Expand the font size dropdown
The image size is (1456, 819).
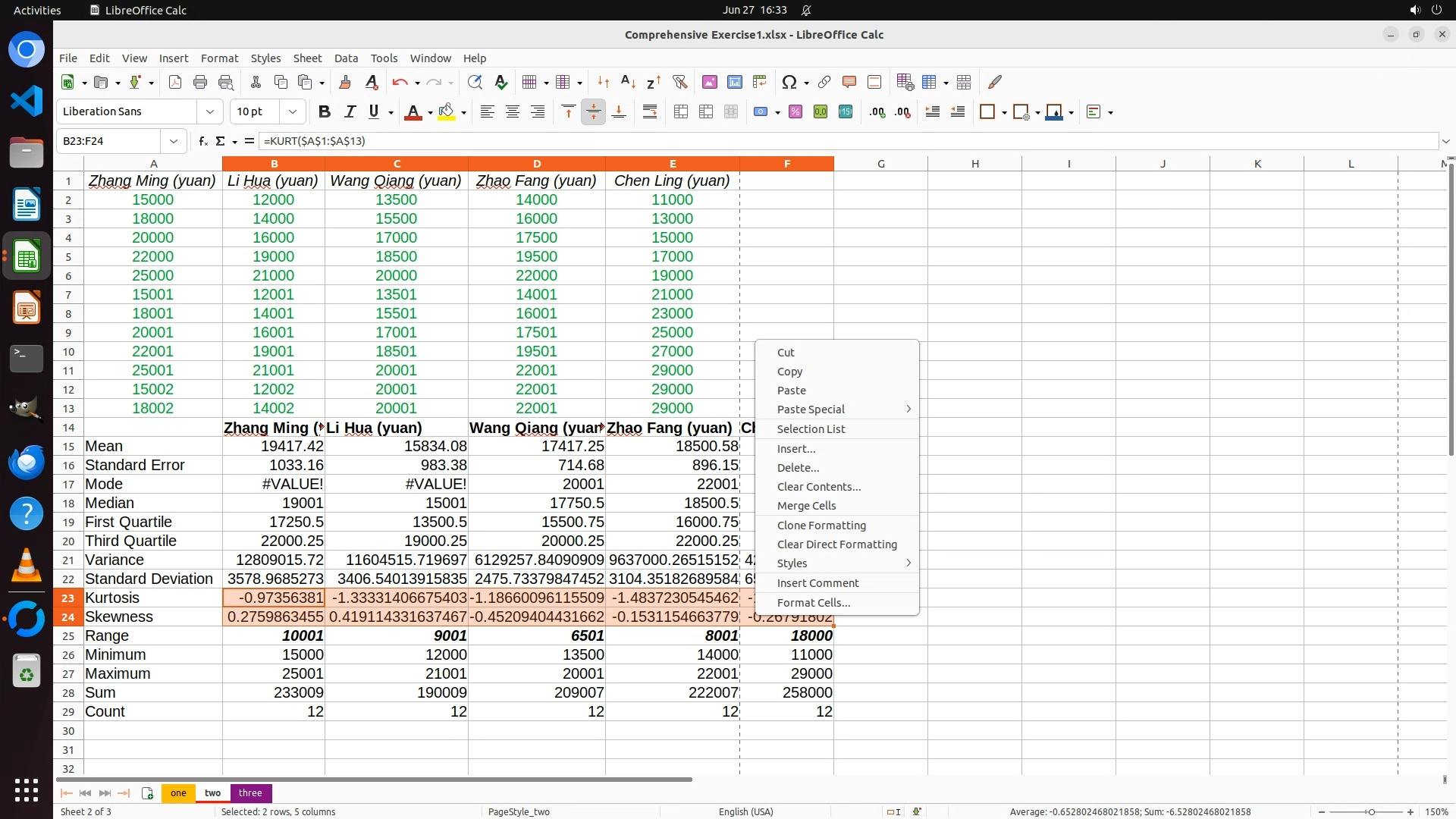292,111
